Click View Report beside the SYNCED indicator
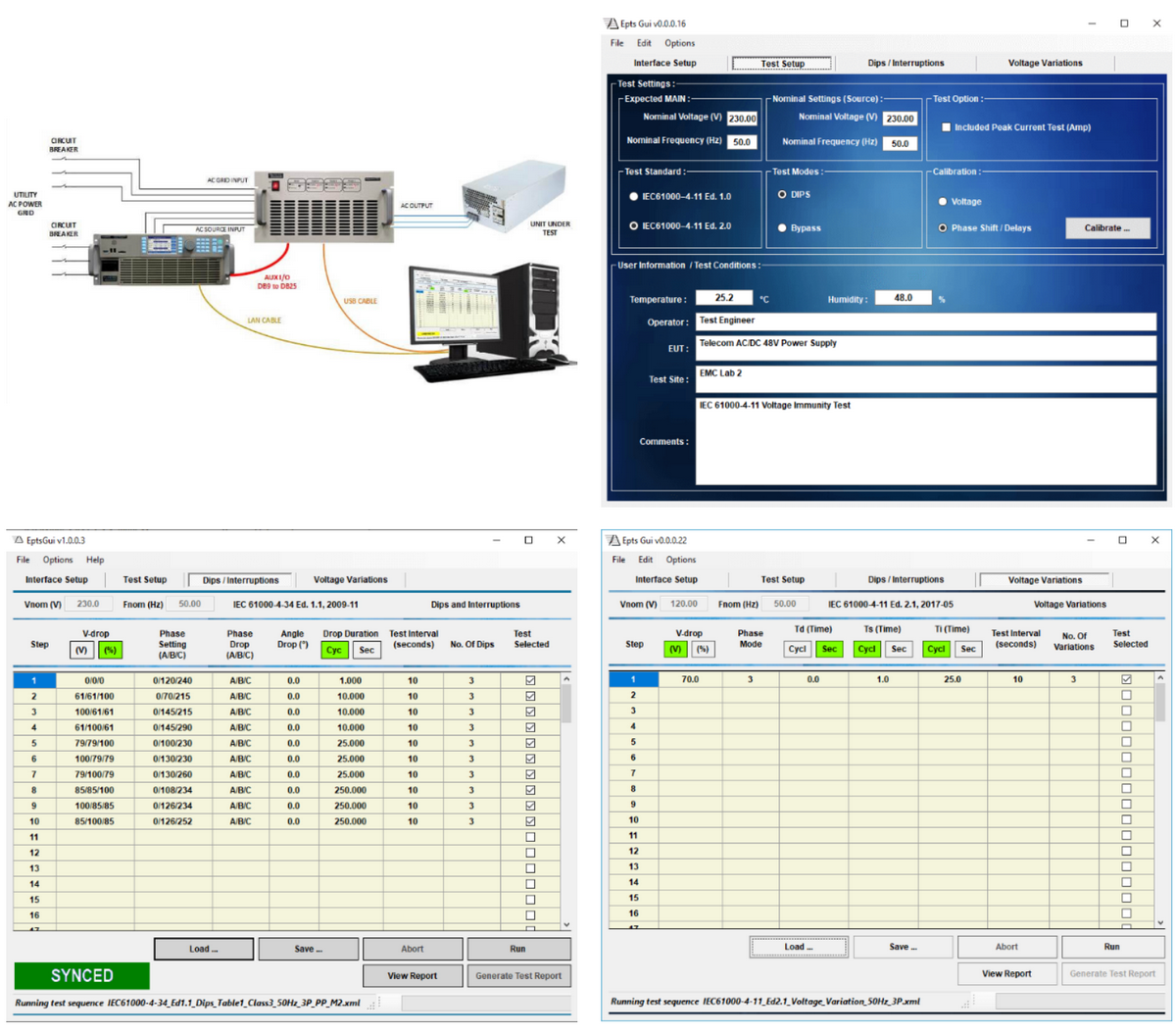The image size is (1176, 1033). click(412, 976)
